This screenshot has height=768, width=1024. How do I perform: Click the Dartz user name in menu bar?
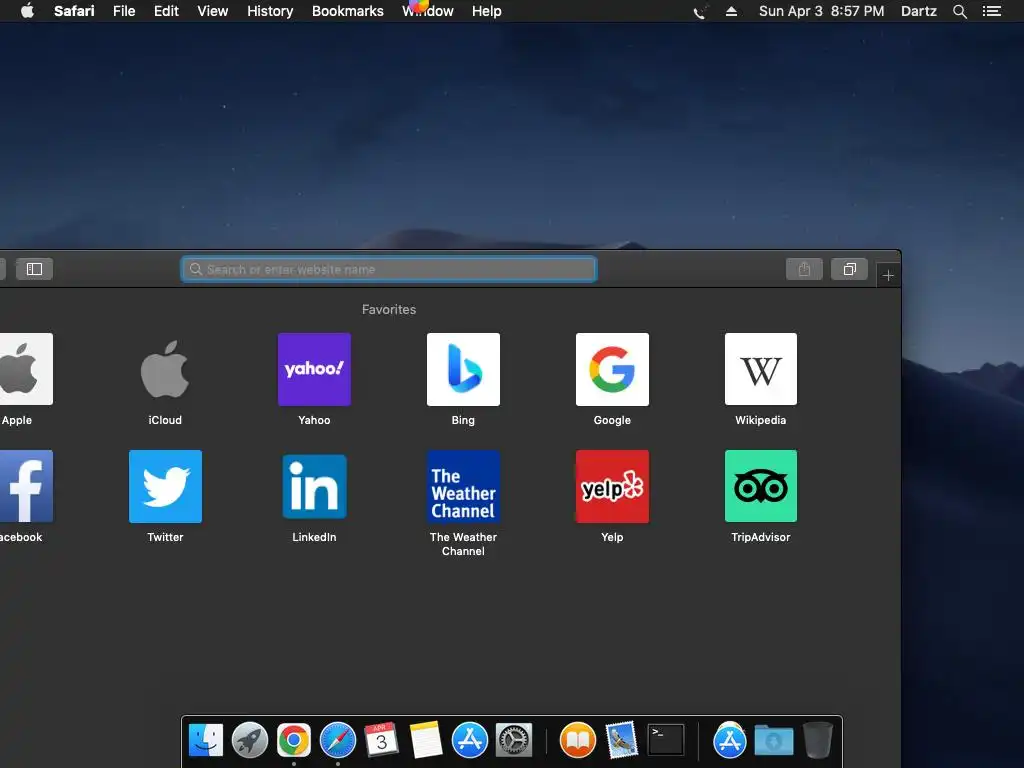(x=918, y=11)
